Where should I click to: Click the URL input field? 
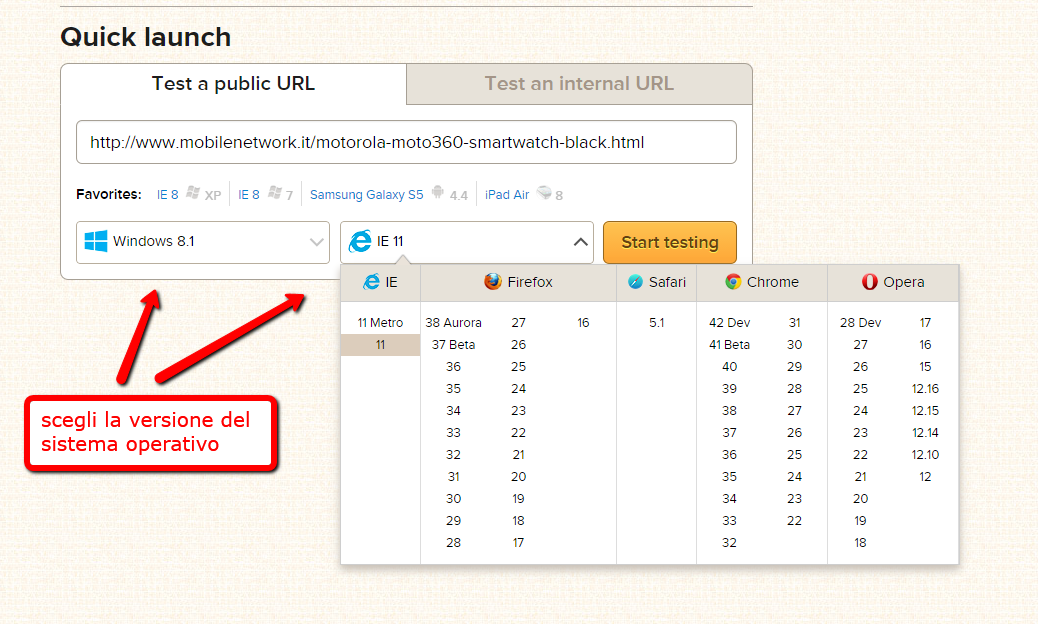tap(406, 142)
